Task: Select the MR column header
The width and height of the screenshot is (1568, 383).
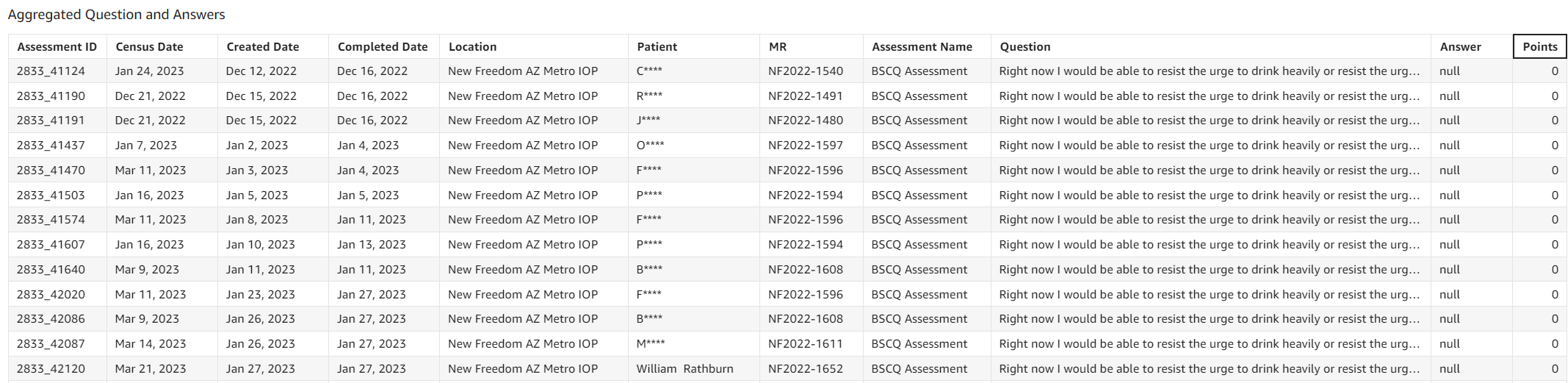Action: (777, 46)
